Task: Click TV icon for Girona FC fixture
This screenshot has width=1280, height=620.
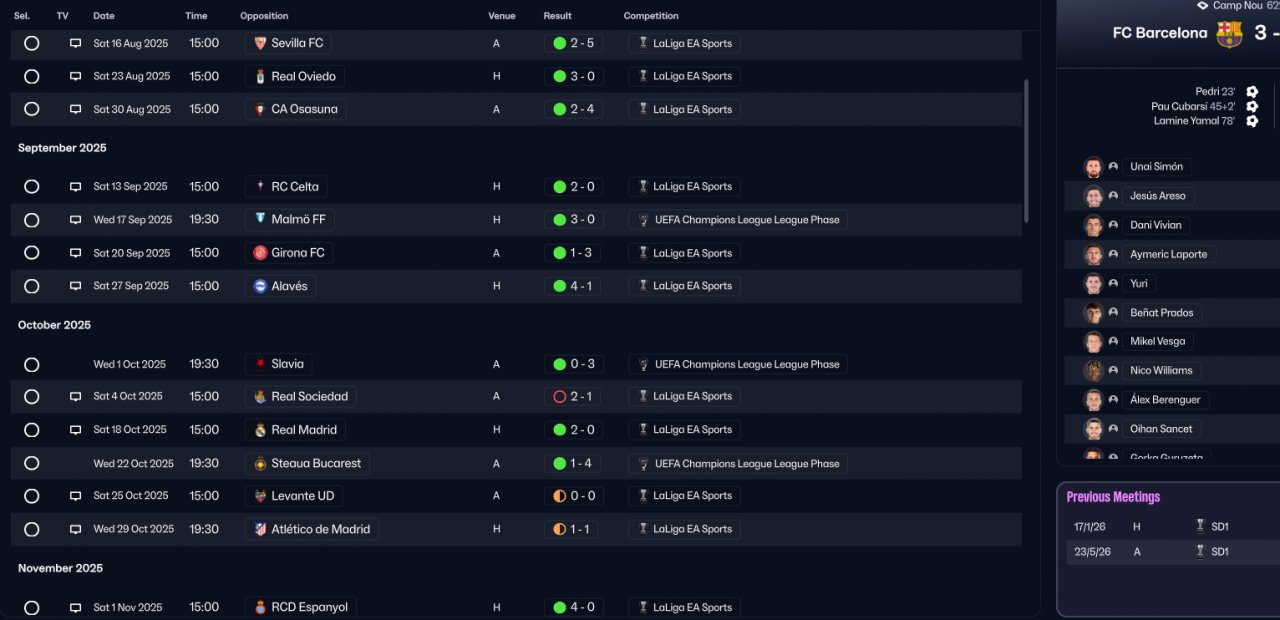Action: [75, 254]
